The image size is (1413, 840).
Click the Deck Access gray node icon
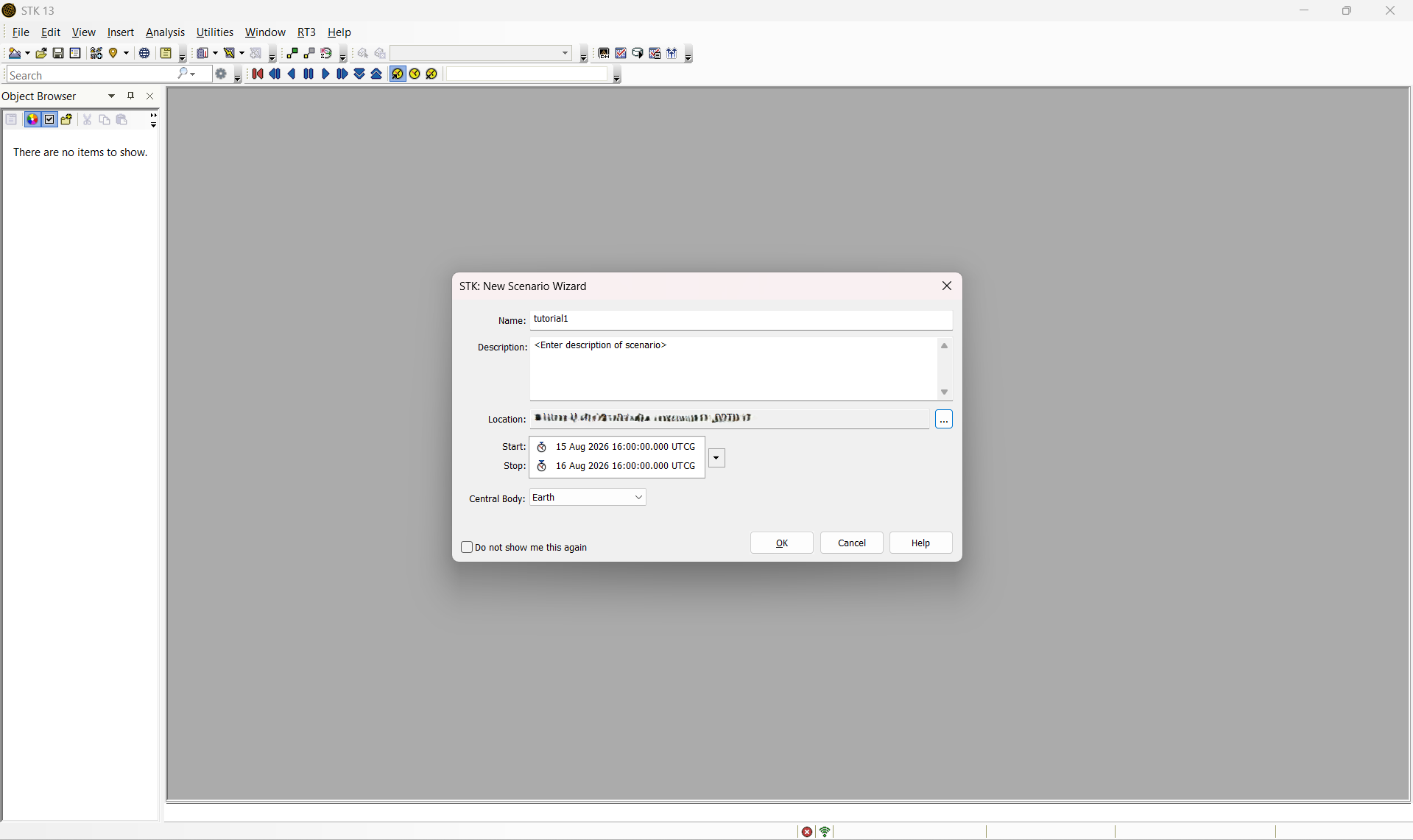point(309,53)
